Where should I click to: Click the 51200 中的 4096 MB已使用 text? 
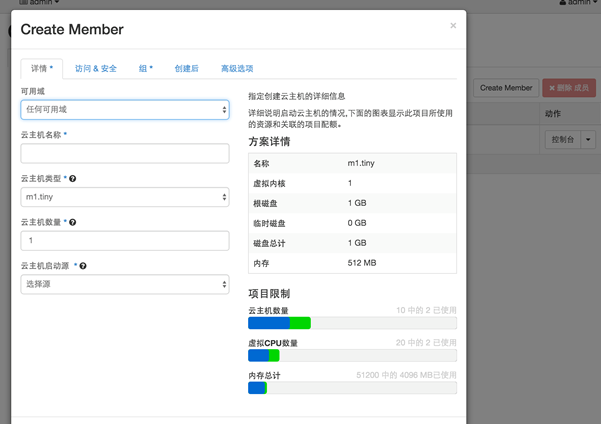[406, 375]
